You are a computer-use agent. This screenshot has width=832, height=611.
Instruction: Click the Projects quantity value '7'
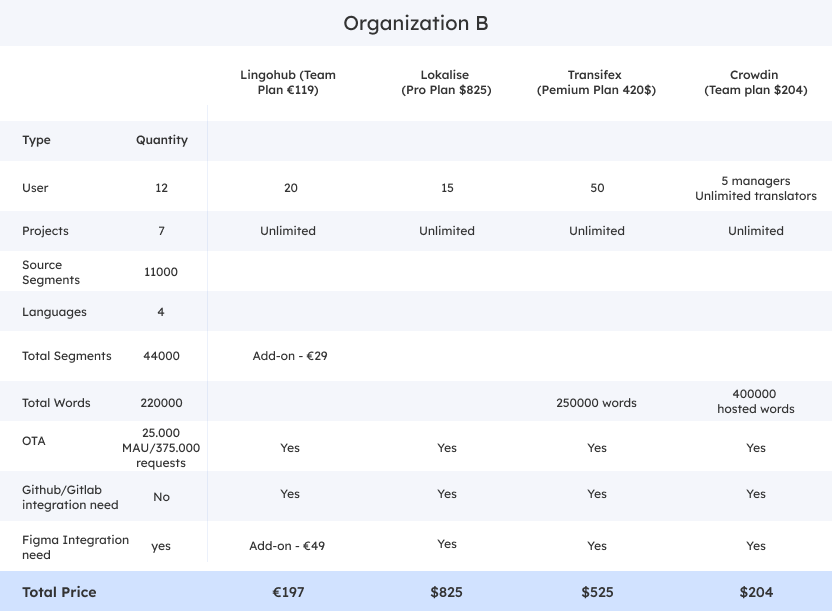[161, 231]
